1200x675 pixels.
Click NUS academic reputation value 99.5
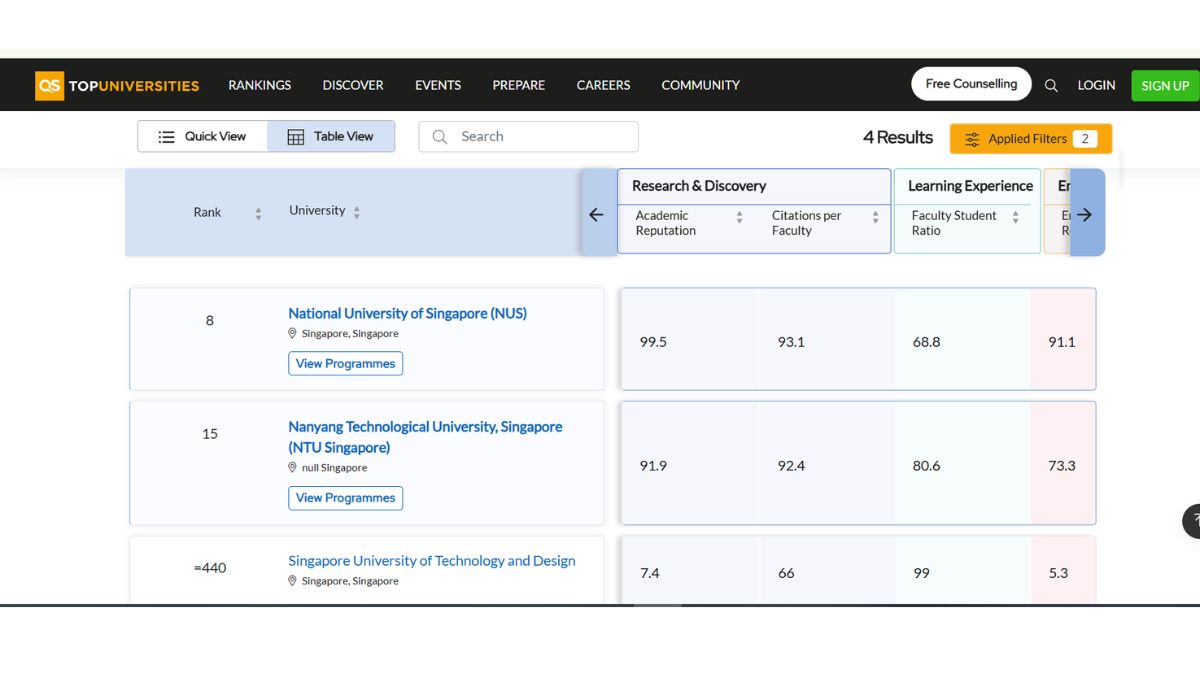[653, 342]
